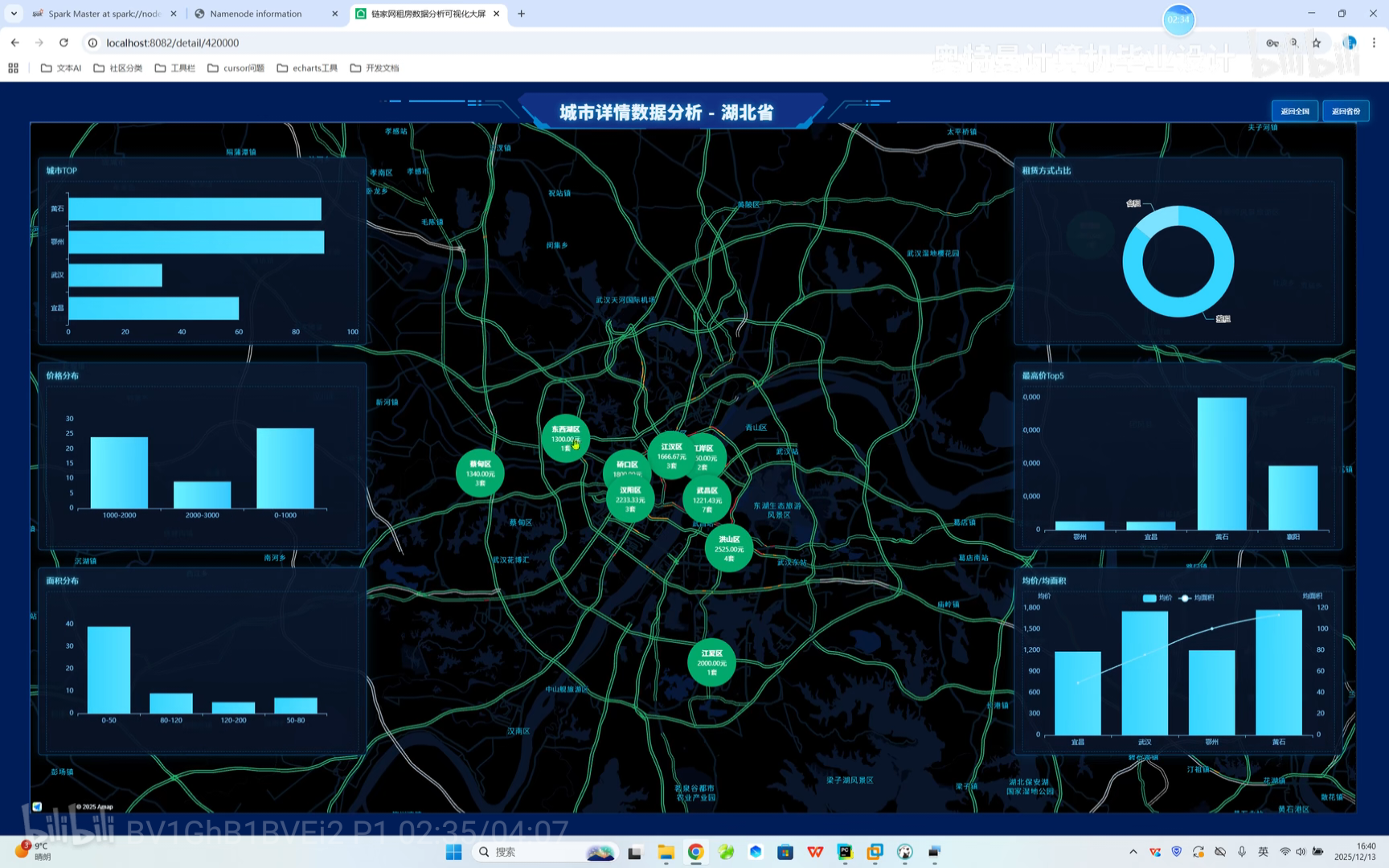View site information icon in address bar
The image size is (1389, 868).
click(92, 43)
